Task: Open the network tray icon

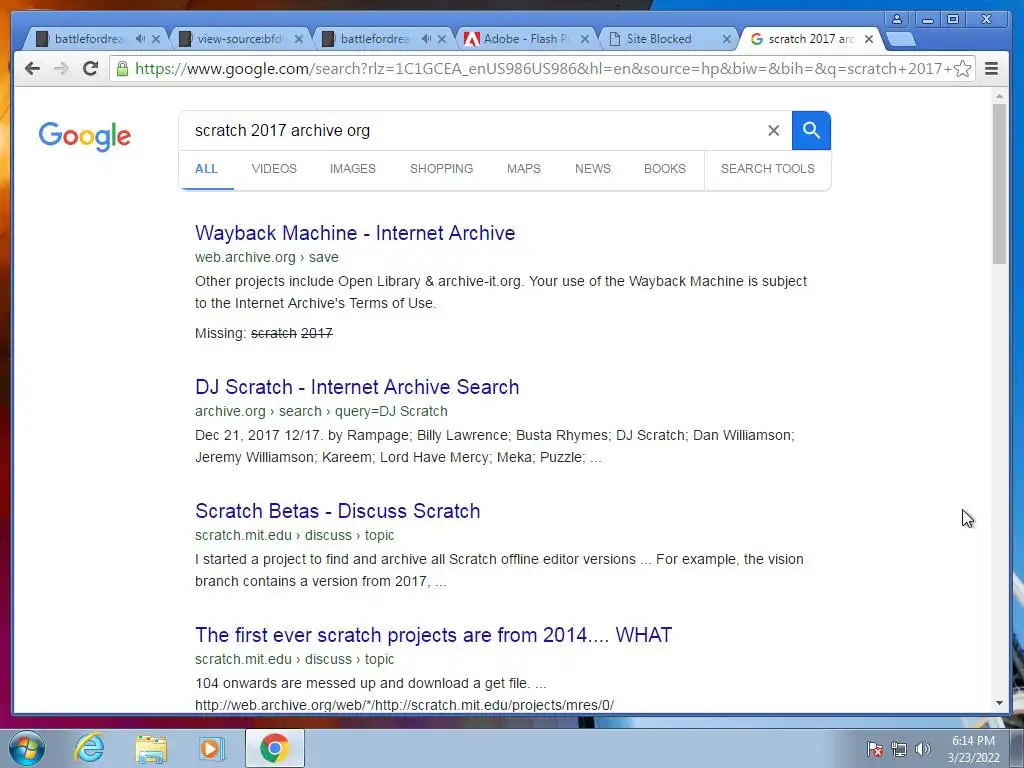Action: (x=899, y=749)
